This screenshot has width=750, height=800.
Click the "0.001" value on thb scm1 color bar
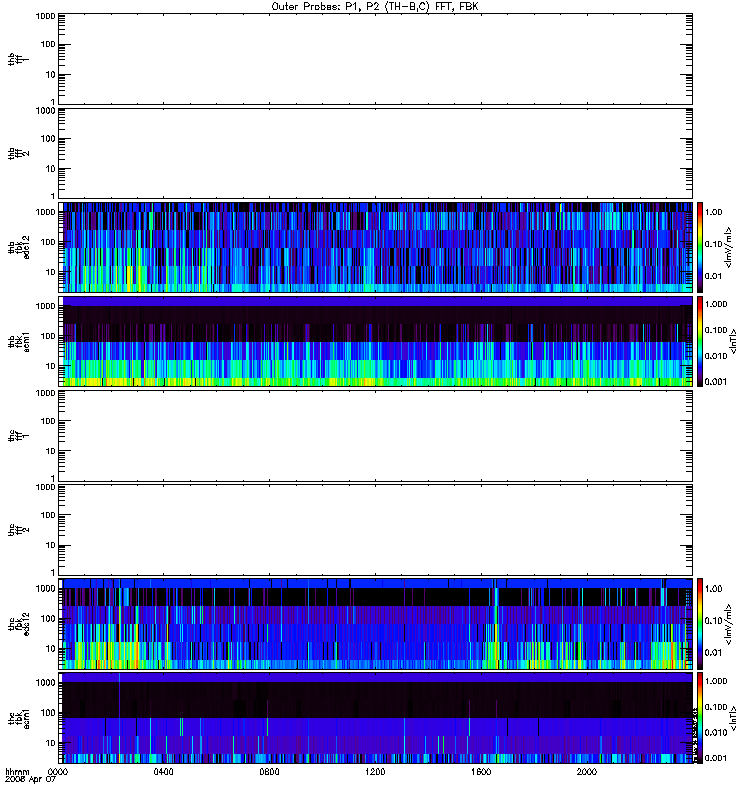coord(716,381)
